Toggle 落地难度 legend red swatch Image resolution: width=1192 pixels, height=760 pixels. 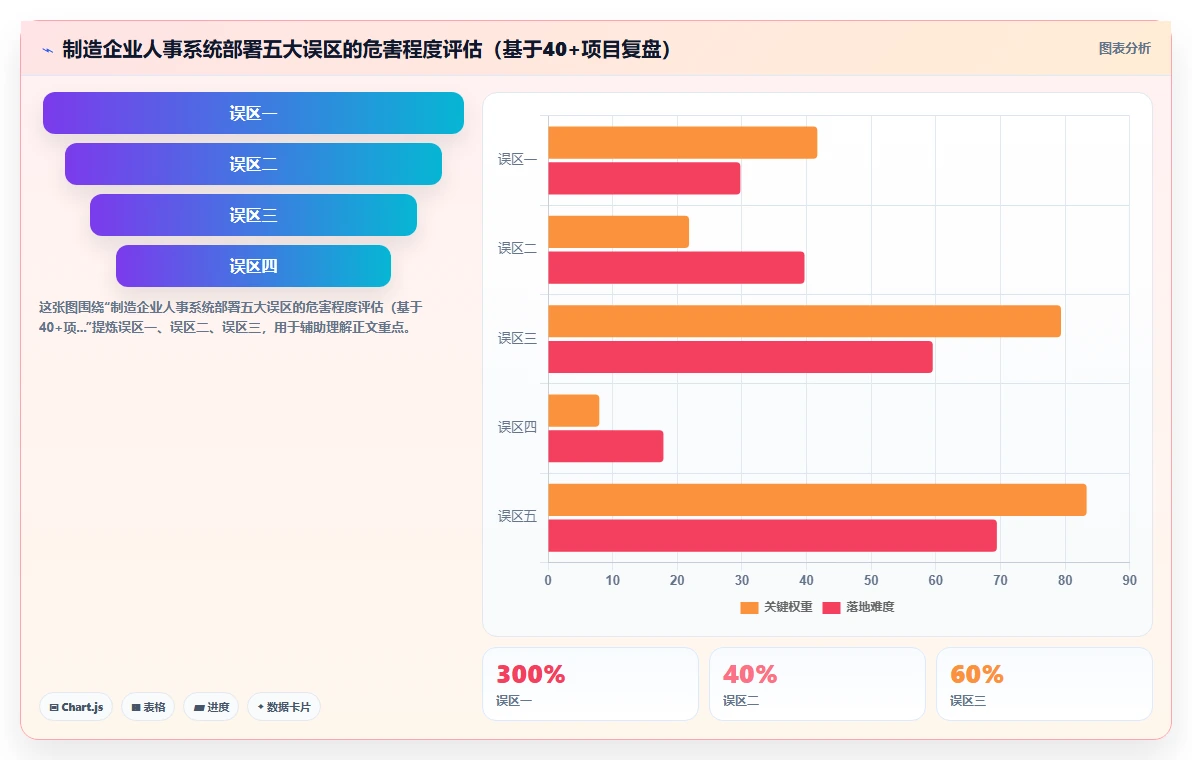click(x=832, y=607)
